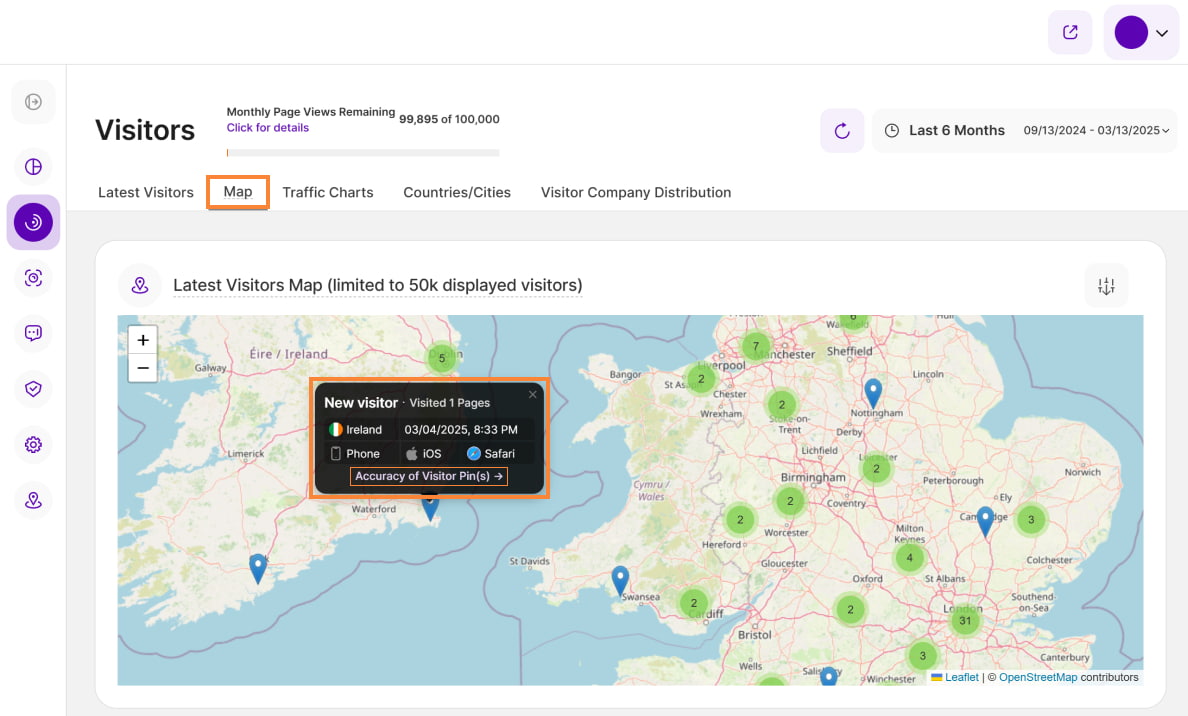Click the refresh data icon button
Image resolution: width=1188 pixels, height=716 pixels.
coord(842,131)
